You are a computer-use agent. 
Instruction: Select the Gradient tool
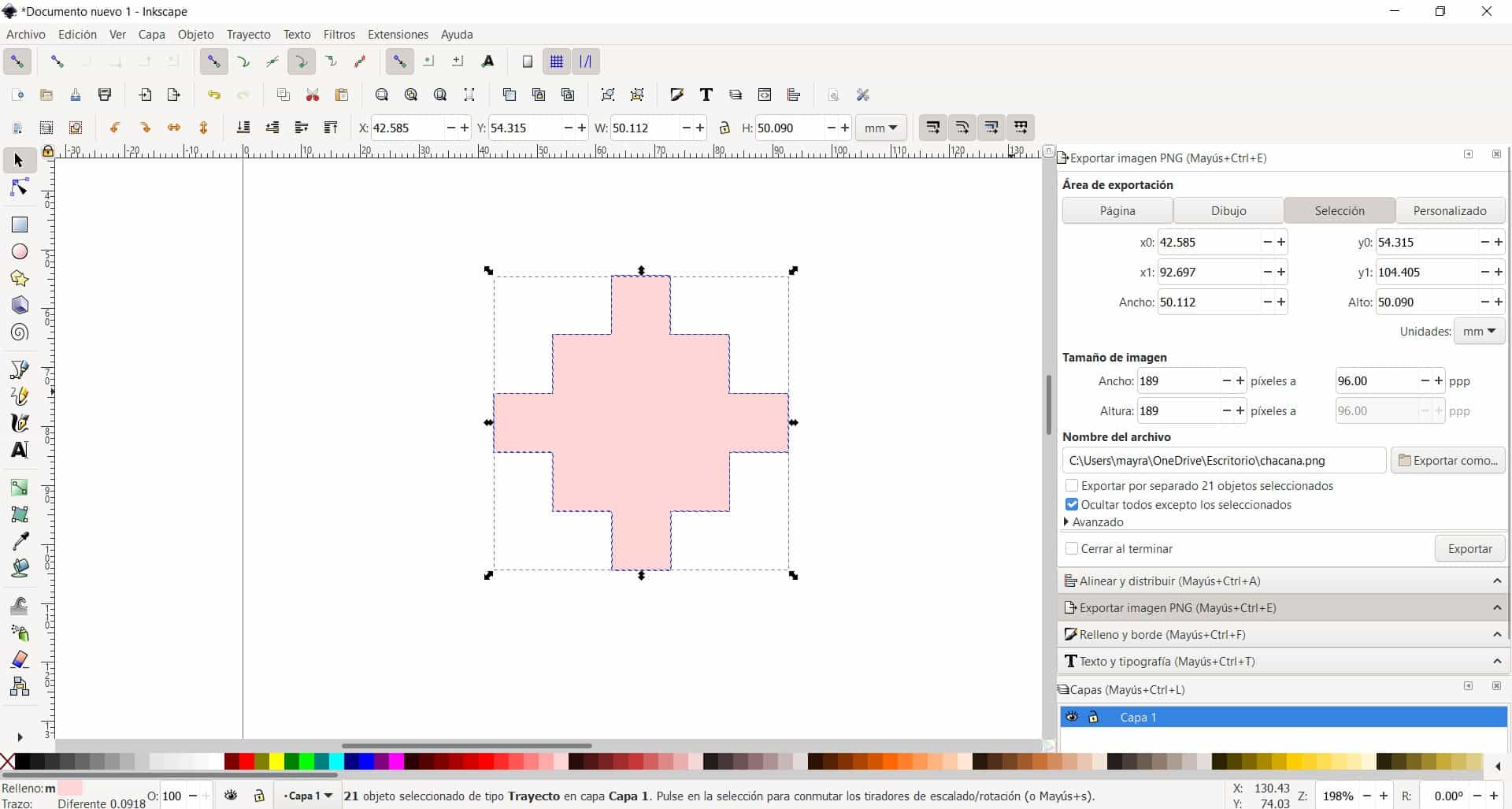click(x=19, y=487)
